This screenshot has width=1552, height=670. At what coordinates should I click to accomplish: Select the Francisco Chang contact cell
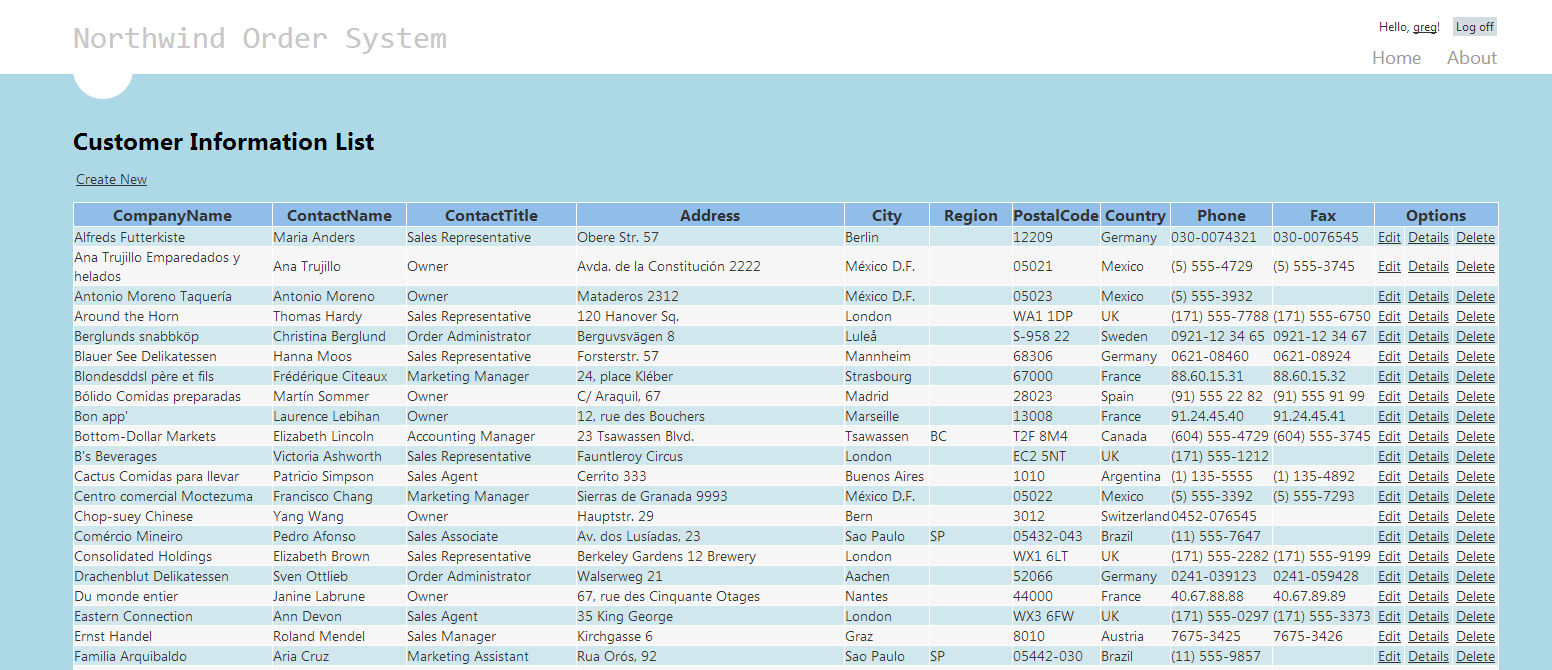click(x=339, y=496)
